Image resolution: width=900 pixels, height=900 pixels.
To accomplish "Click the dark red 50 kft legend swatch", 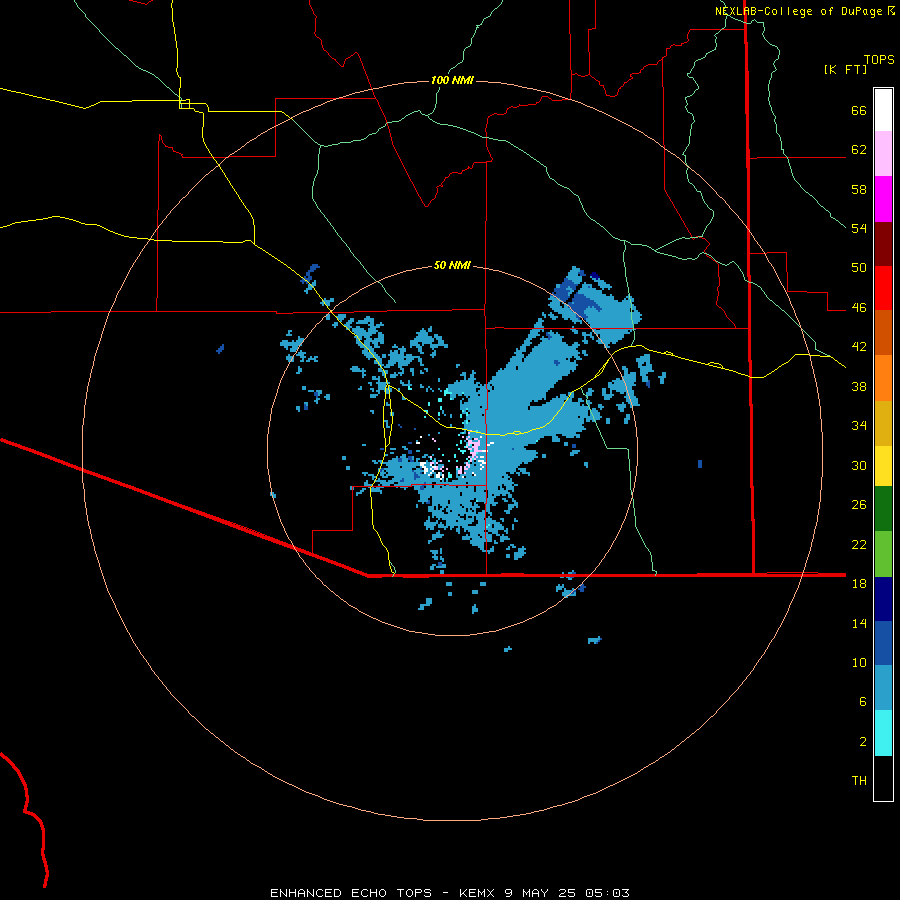I will pyautogui.click(x=883, y=244).
